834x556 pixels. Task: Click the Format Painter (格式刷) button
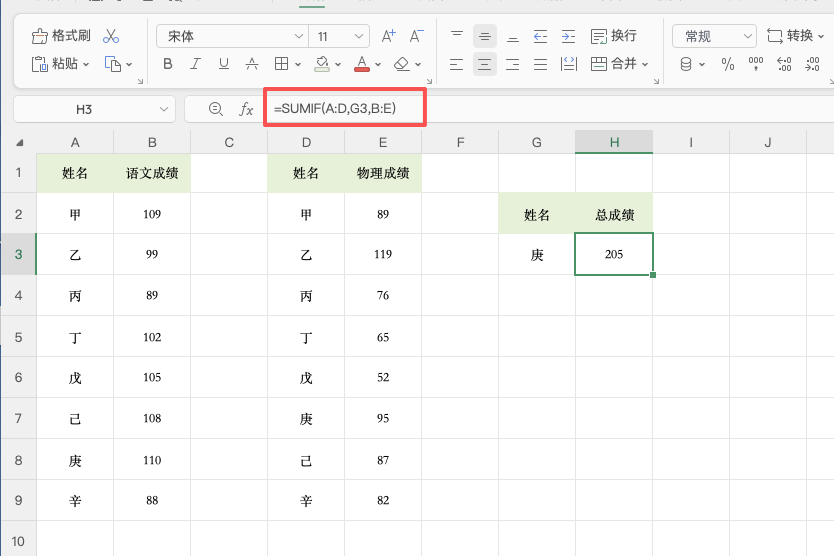click(x=61, y=36)
